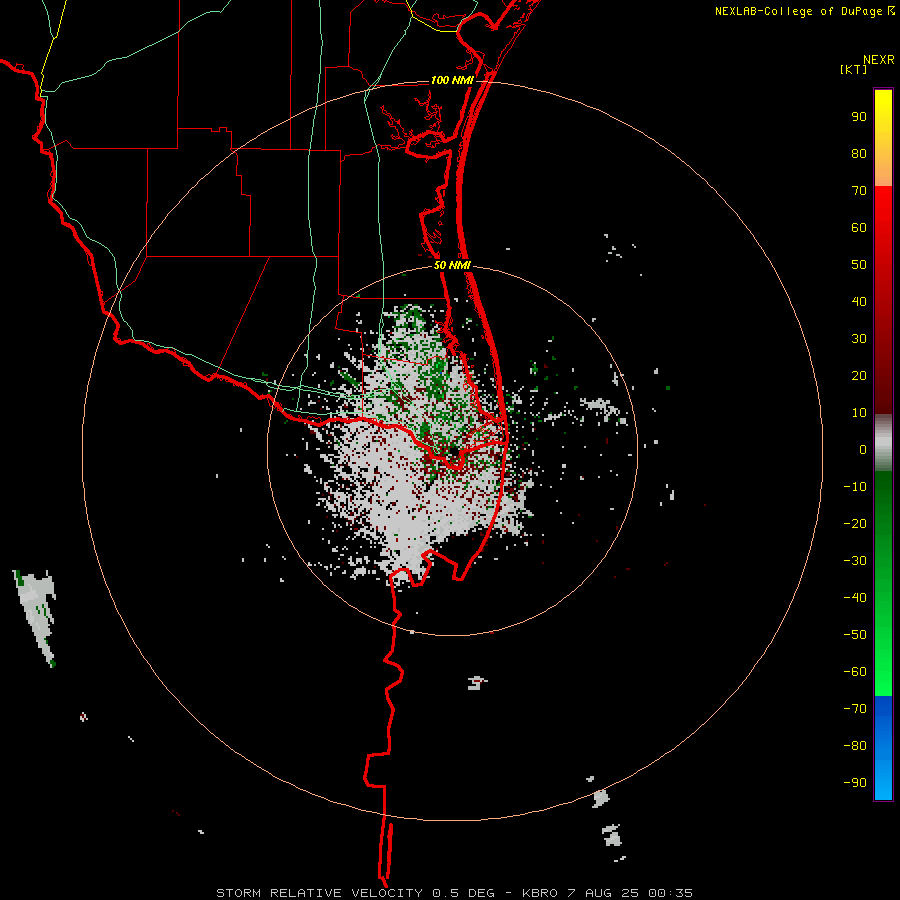Viewport: 900px width, 900px height.
Task: Click the 0 value on velocity scale
Action: coord(863,450)
